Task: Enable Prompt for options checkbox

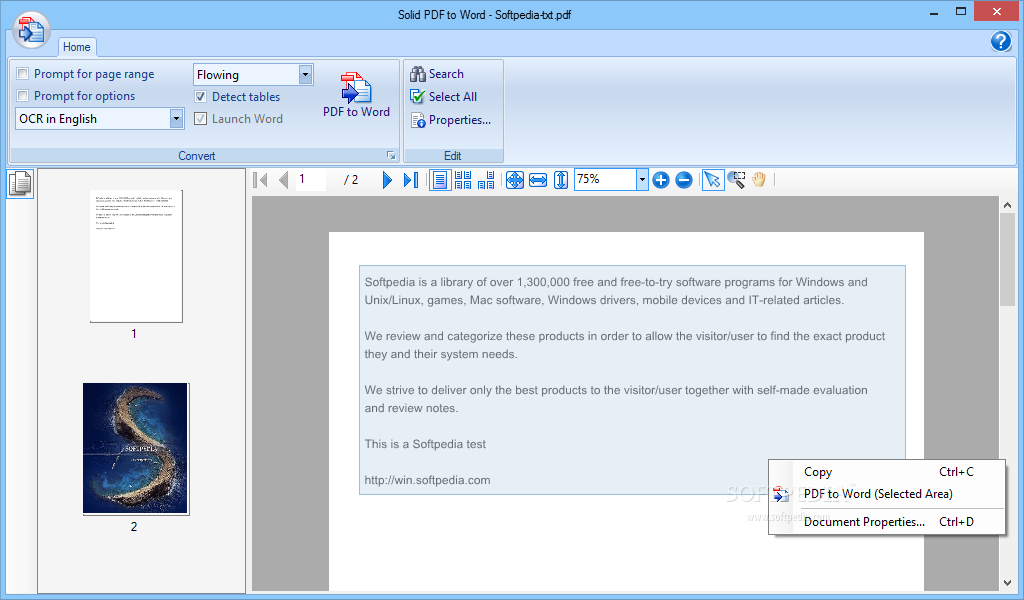Action: click(x=23, y=96)
